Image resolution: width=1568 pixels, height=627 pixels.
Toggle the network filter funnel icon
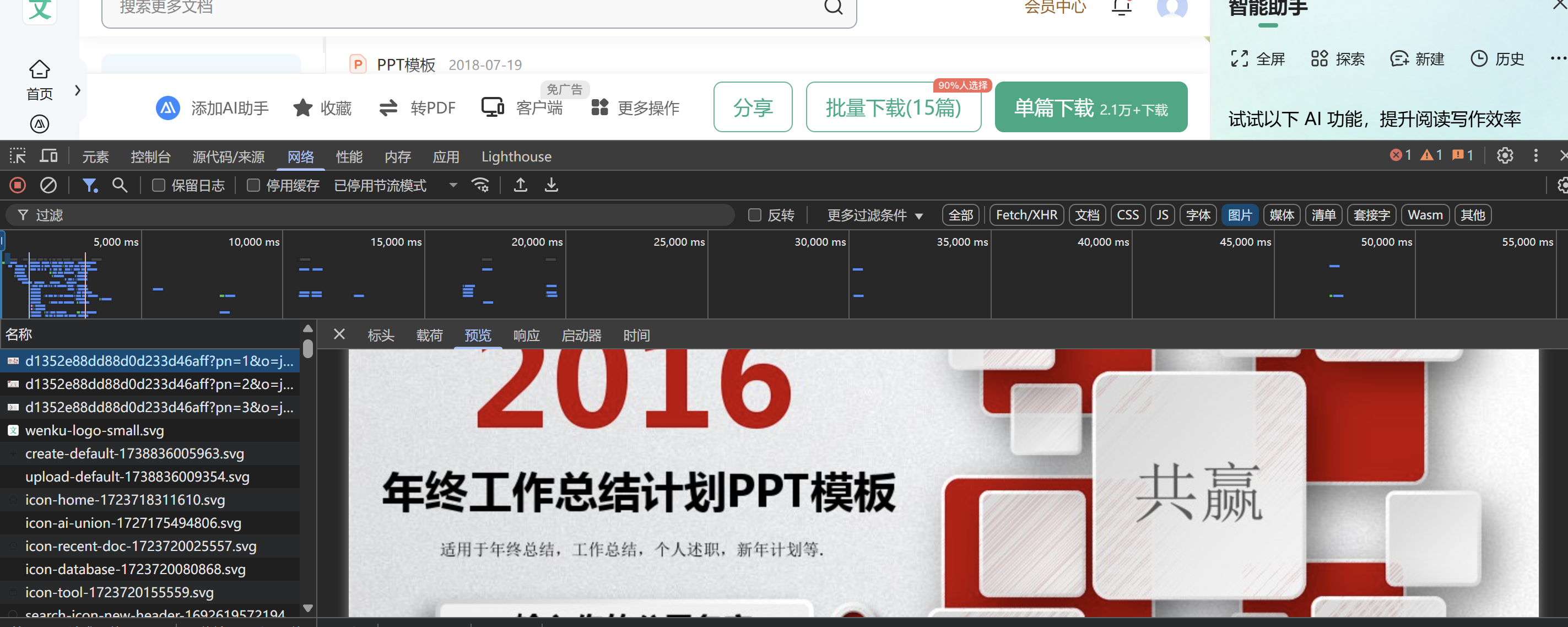[x=90, y=185]
